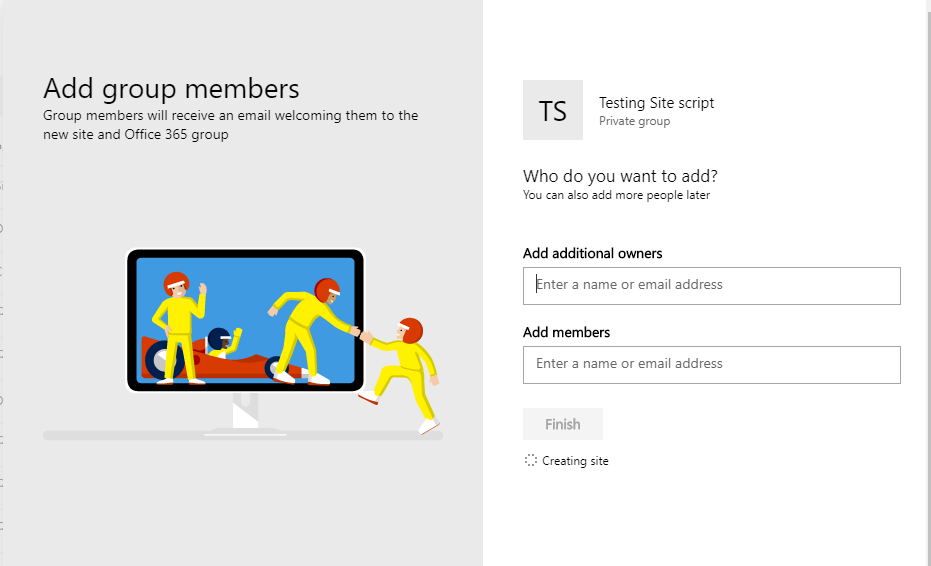Click the helmeted driver in the race car
This screenshot has width=931, height=566.
tap(221, 341)
